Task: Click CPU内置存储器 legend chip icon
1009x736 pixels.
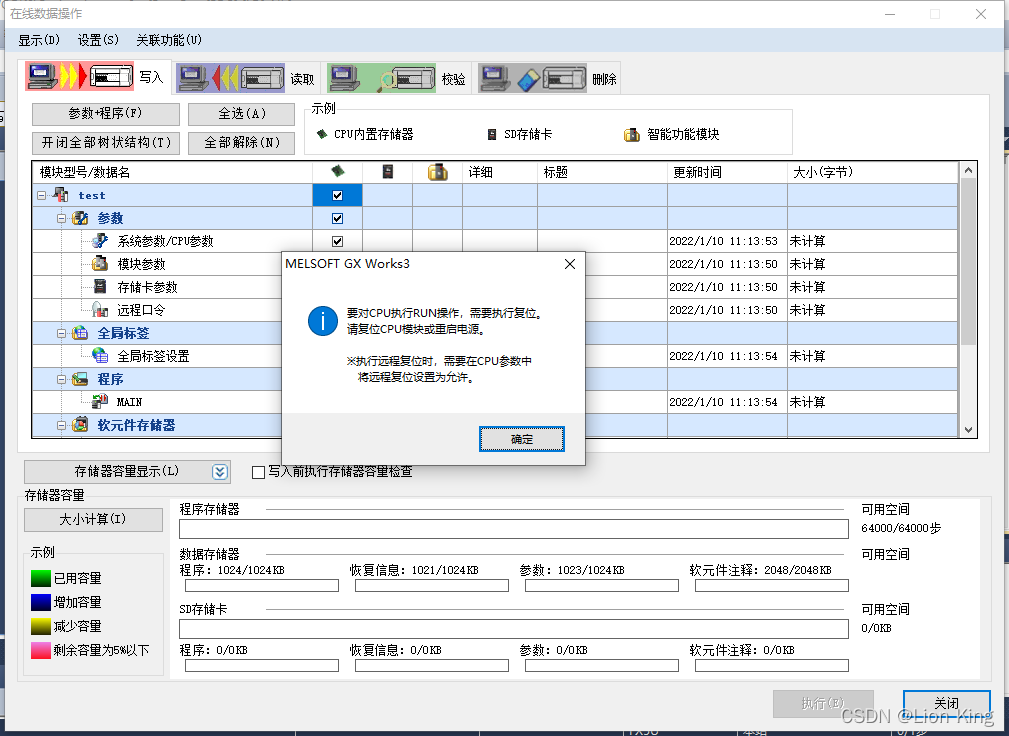Action: tap(322, 134)
